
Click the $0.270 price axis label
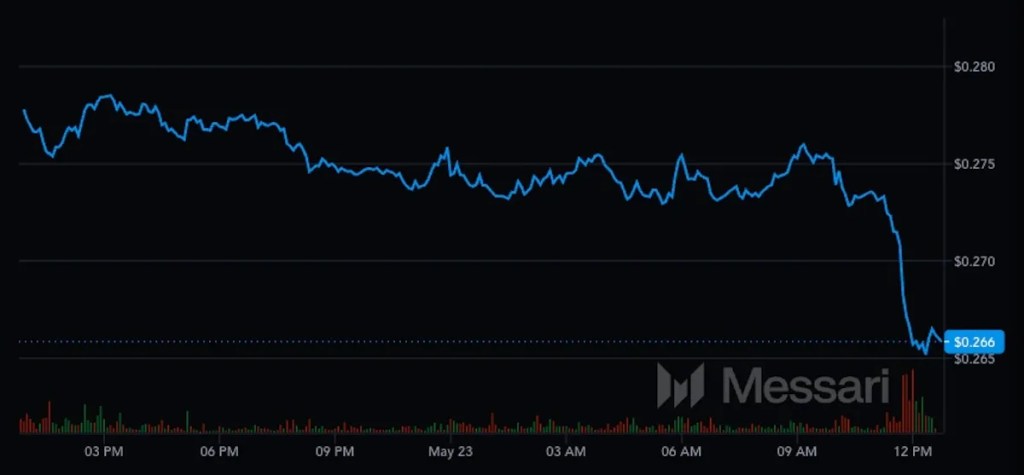tap(973, 261)
